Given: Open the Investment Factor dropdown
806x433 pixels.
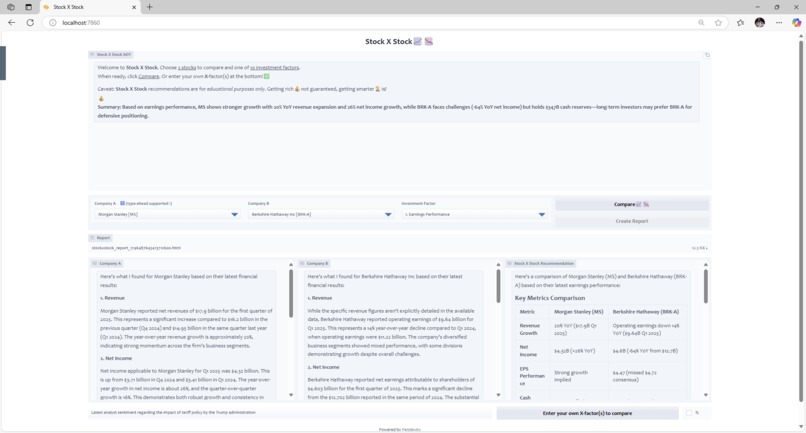Looking at the screenshot, I should [x=474, y=214].
